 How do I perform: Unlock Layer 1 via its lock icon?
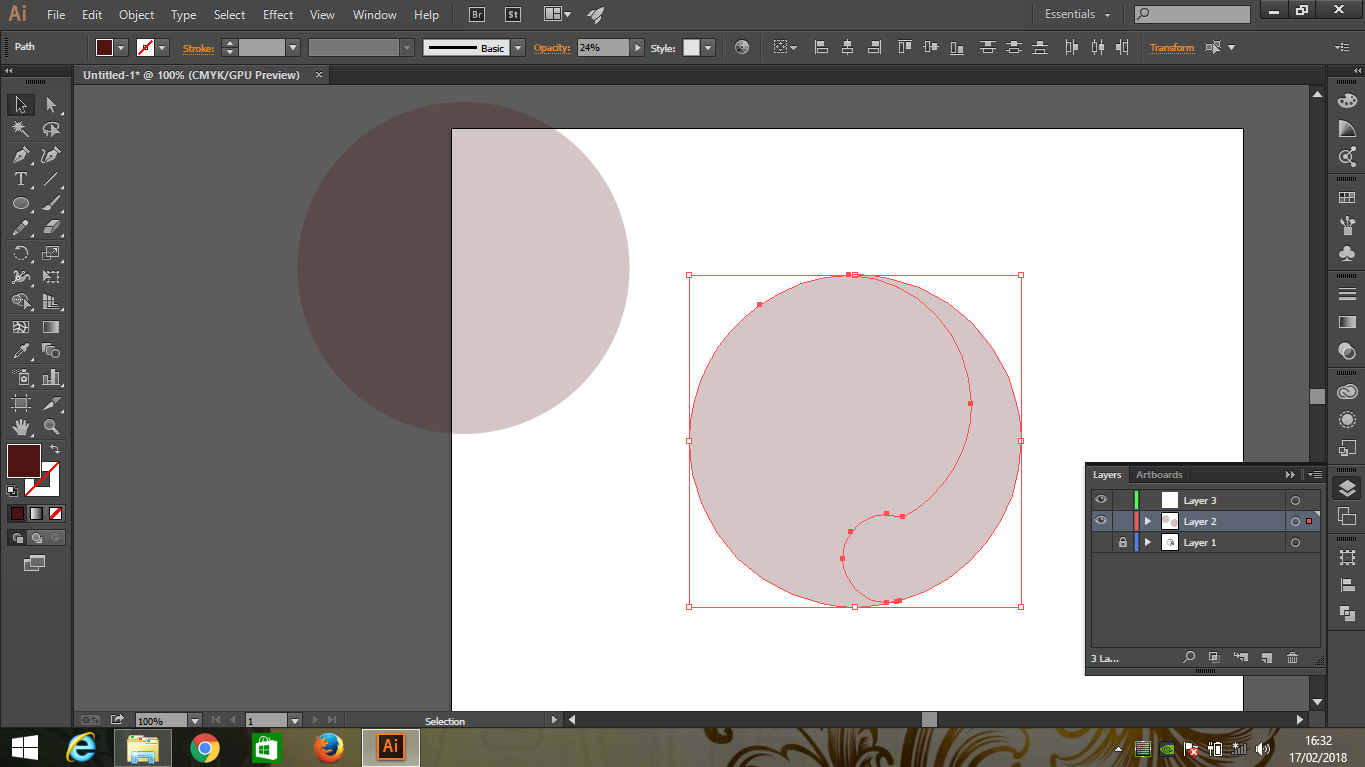point(1123,543)
